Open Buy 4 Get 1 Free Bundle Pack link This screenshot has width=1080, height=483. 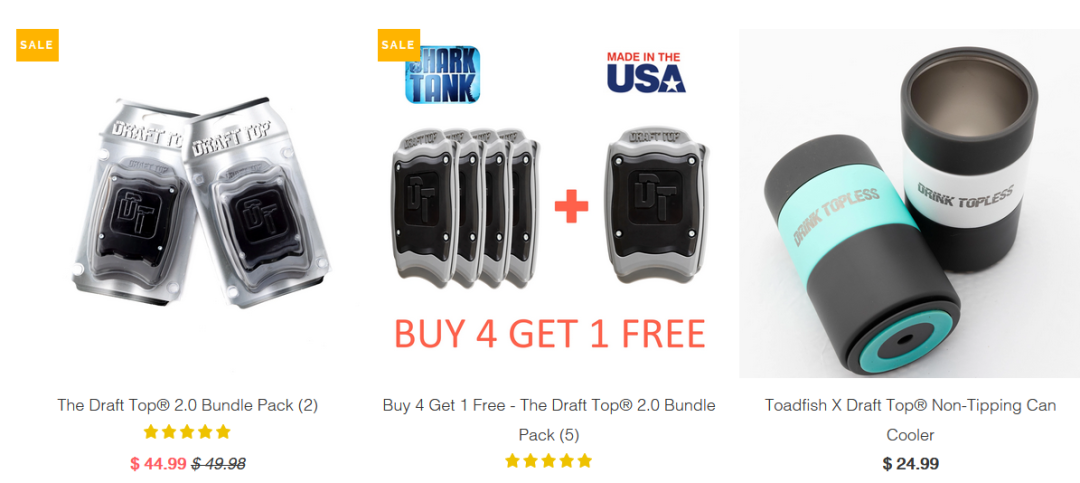tap(549, 420)
